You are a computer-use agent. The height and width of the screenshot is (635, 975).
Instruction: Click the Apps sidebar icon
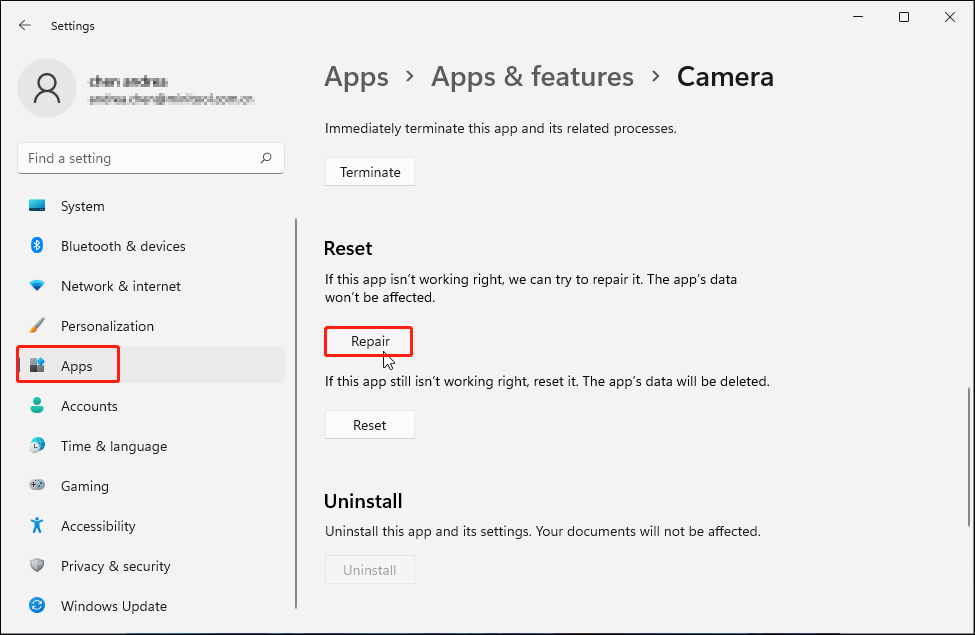coord(37,366)
